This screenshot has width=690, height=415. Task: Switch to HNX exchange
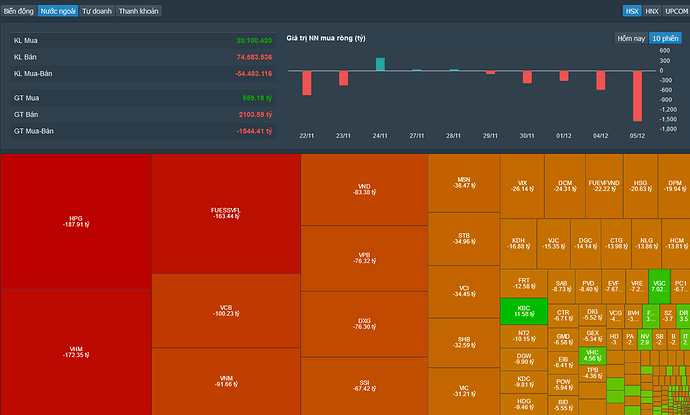(651, 11)
